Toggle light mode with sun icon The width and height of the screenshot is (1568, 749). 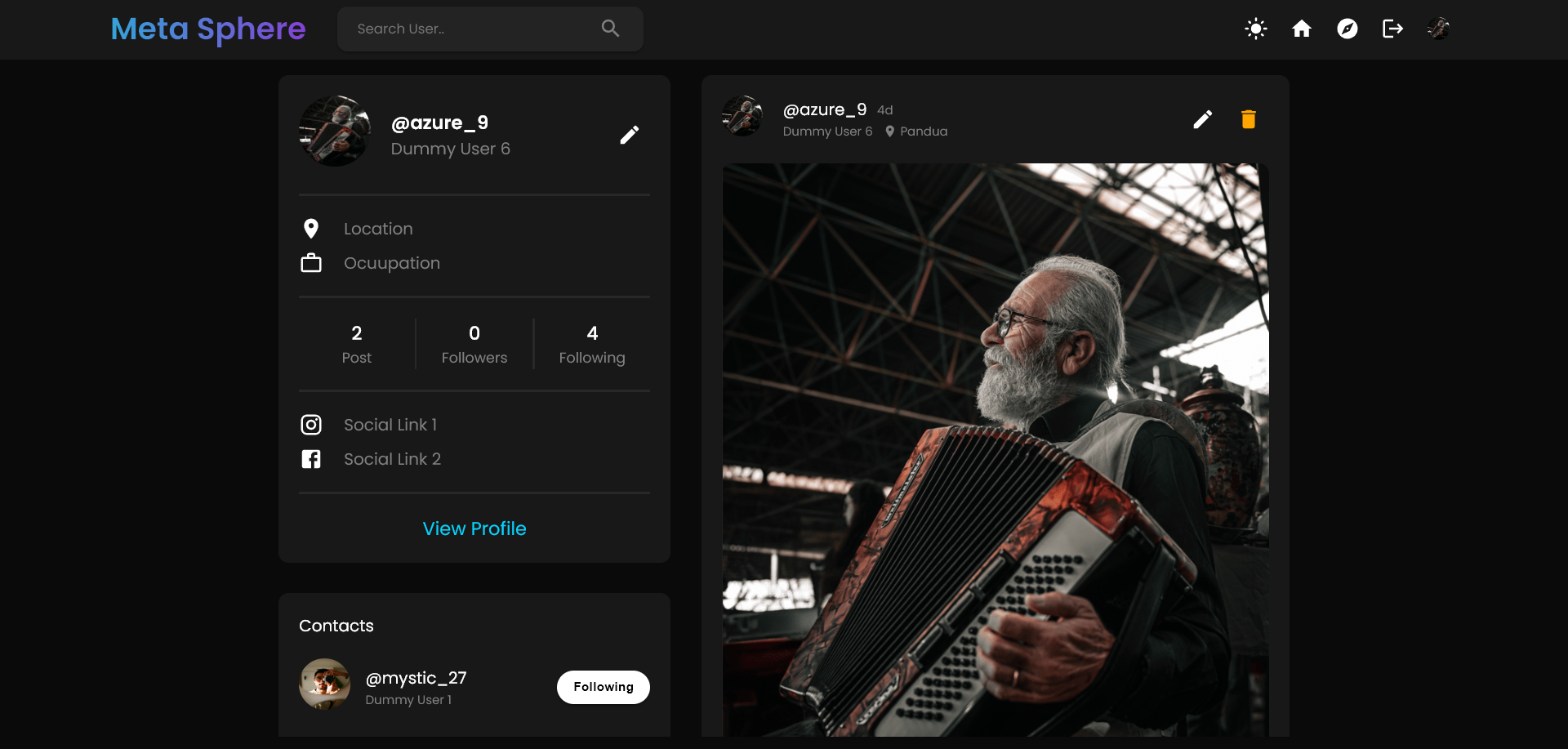[1255, 29]
